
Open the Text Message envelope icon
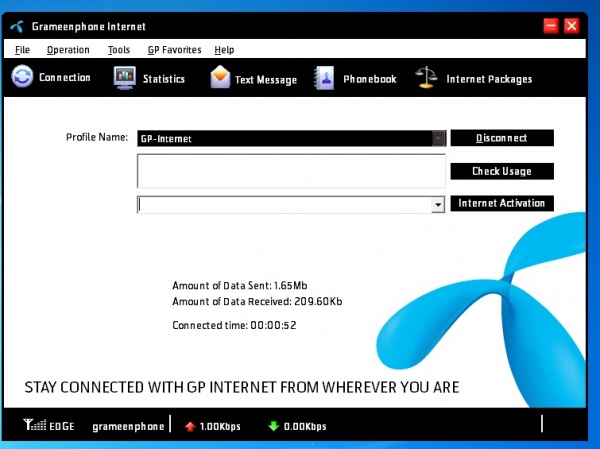coord(220,77)
